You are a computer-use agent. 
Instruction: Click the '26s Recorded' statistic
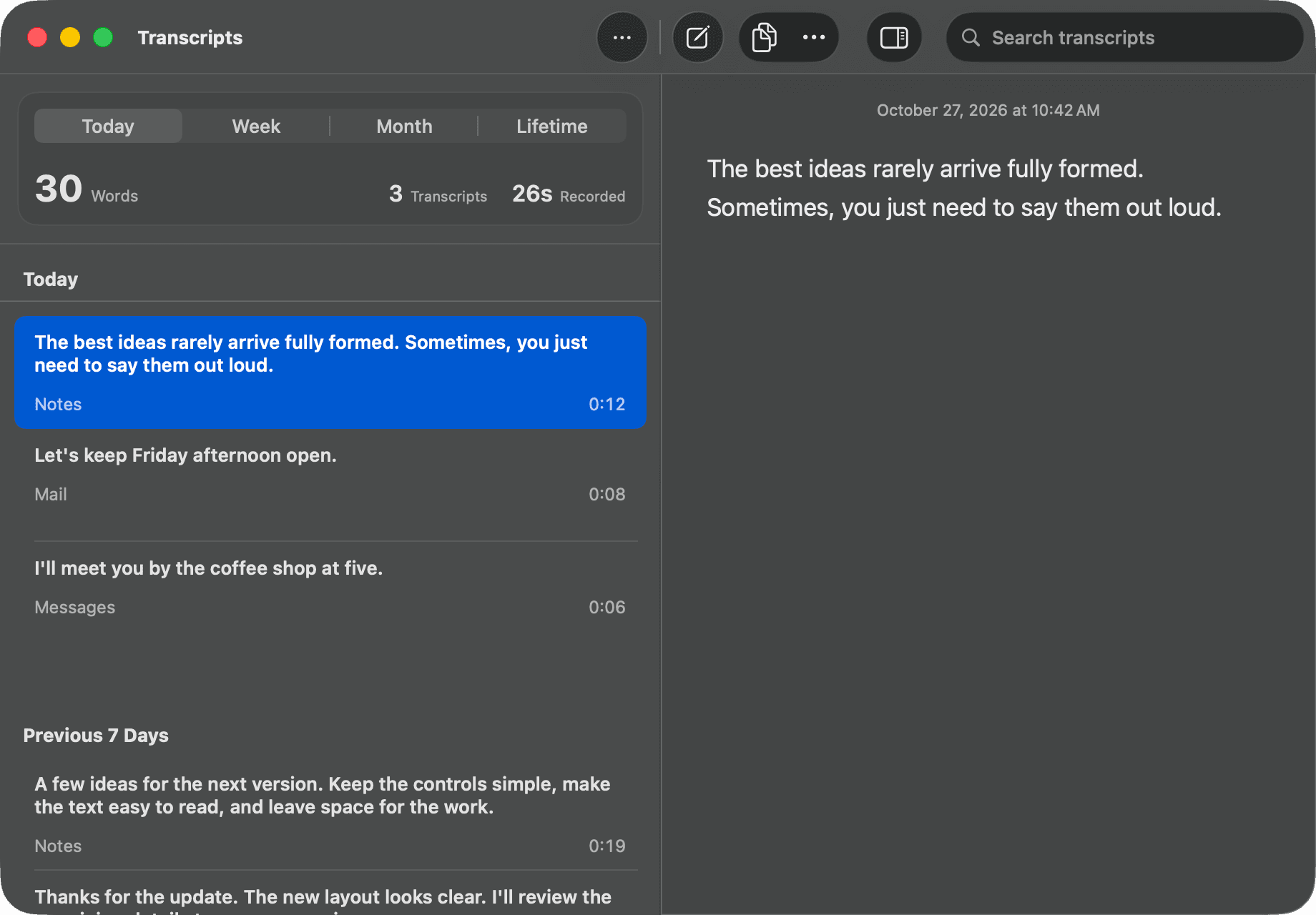pyautogui.click(x=569, y=194)
